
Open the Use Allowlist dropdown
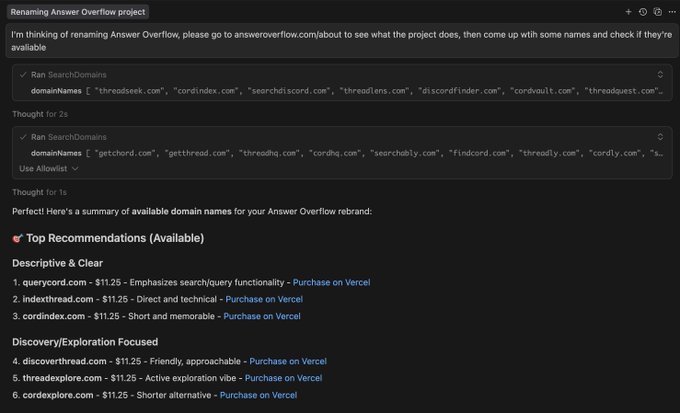[x=49, y=168]
